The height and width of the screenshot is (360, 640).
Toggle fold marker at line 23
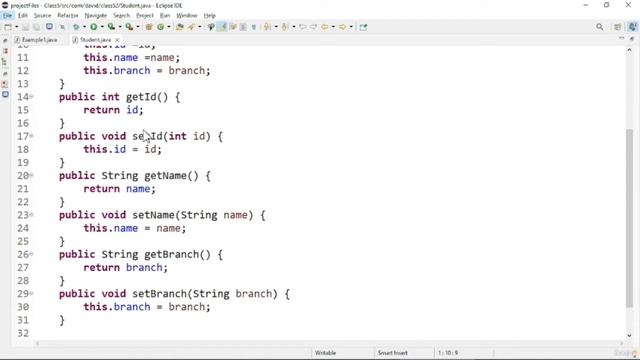pos(31,215)
